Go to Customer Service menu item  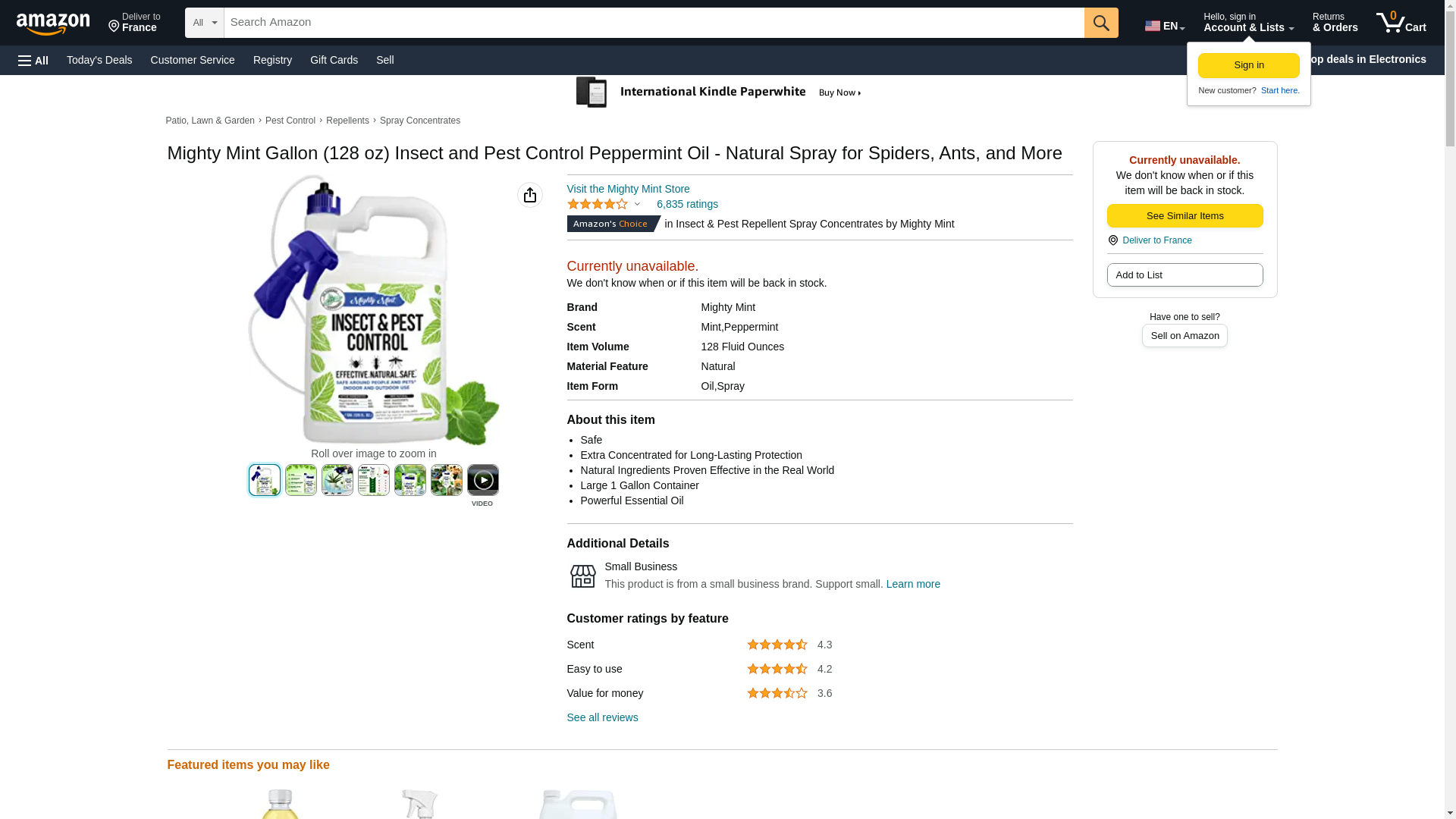193,60
